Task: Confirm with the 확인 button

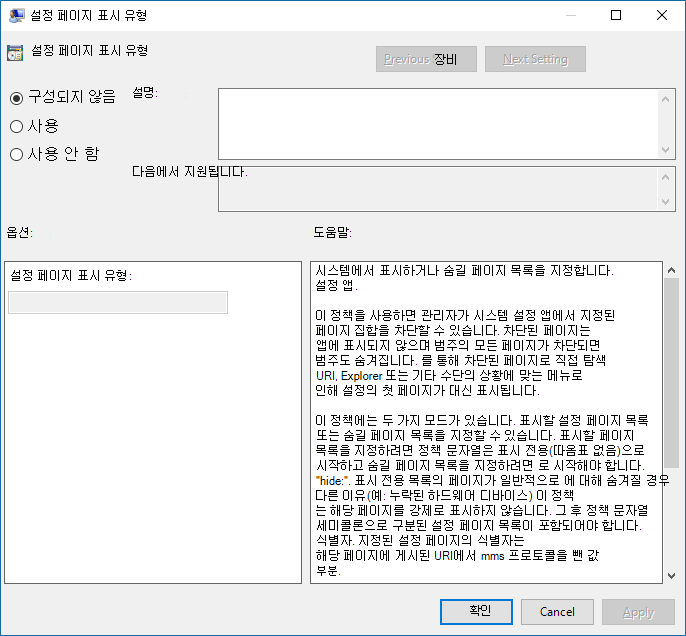Action: point(476,612)
